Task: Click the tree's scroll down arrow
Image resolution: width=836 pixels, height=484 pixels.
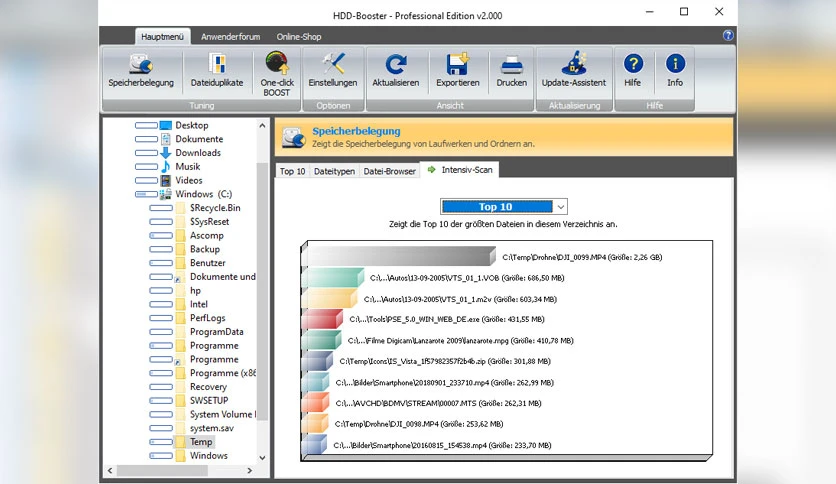Action: click(262, 457)
